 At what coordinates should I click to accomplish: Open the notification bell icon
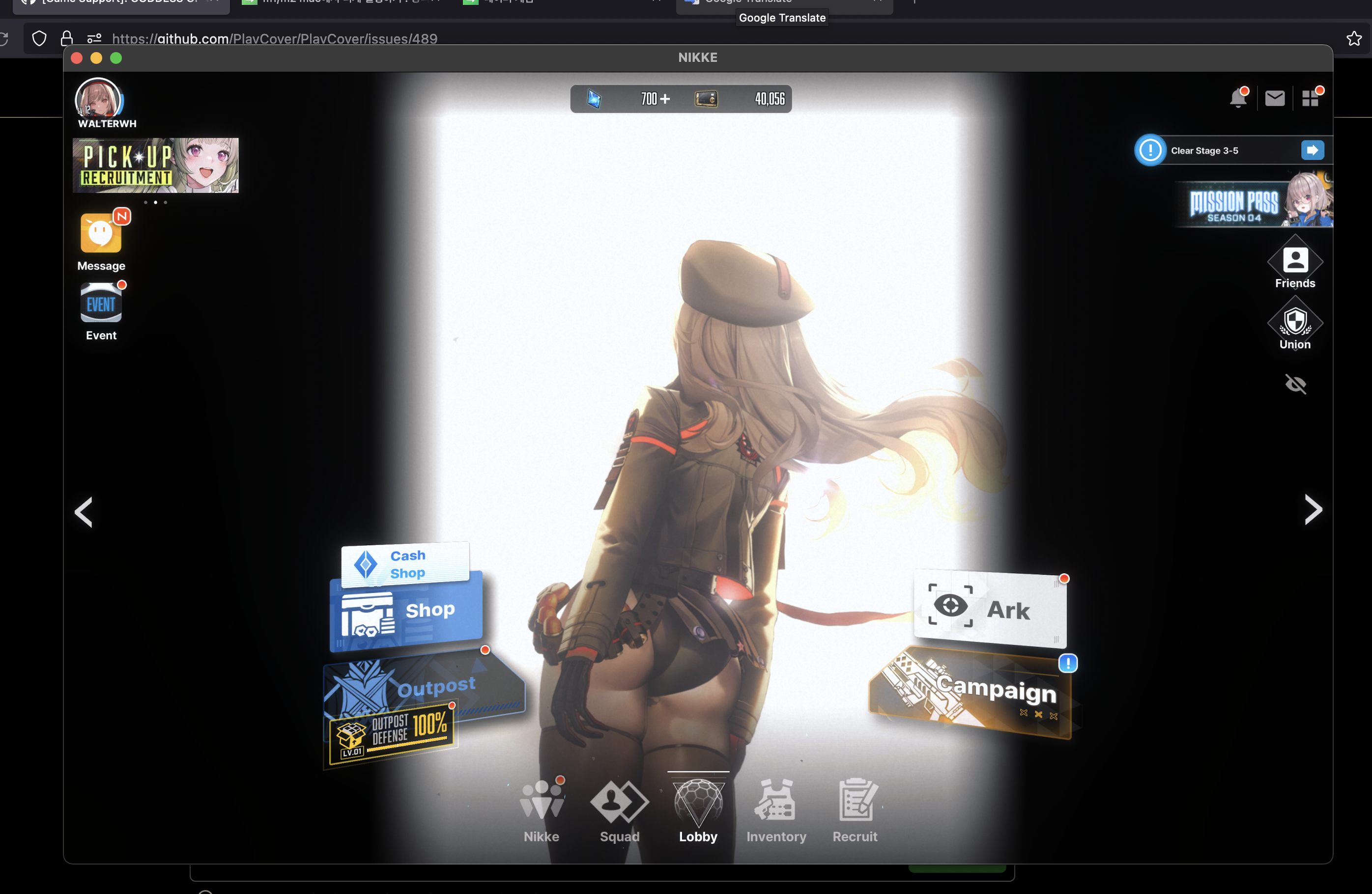pos(1238,99)
